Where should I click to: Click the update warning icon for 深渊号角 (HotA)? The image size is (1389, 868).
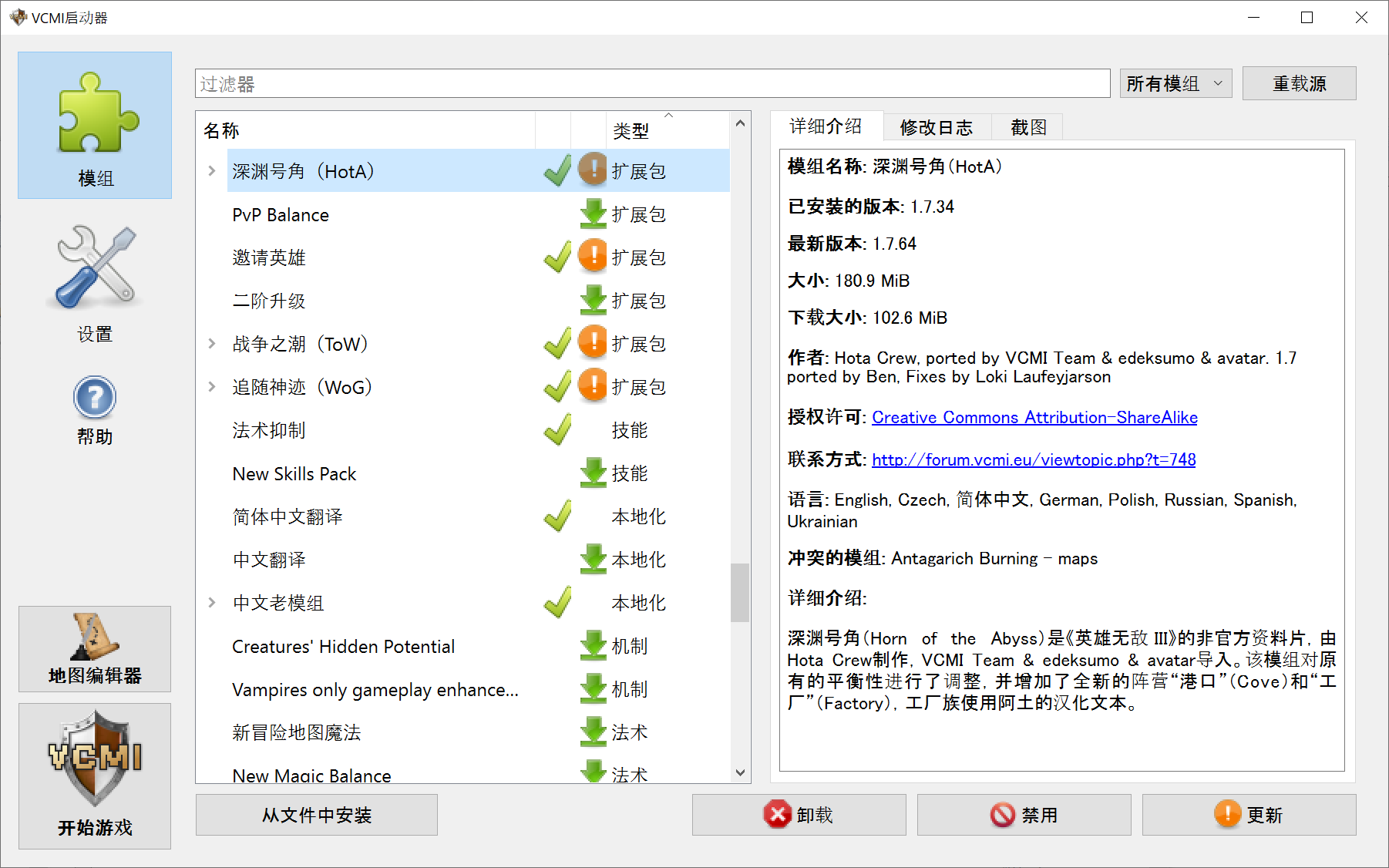[x=593, y=169]
